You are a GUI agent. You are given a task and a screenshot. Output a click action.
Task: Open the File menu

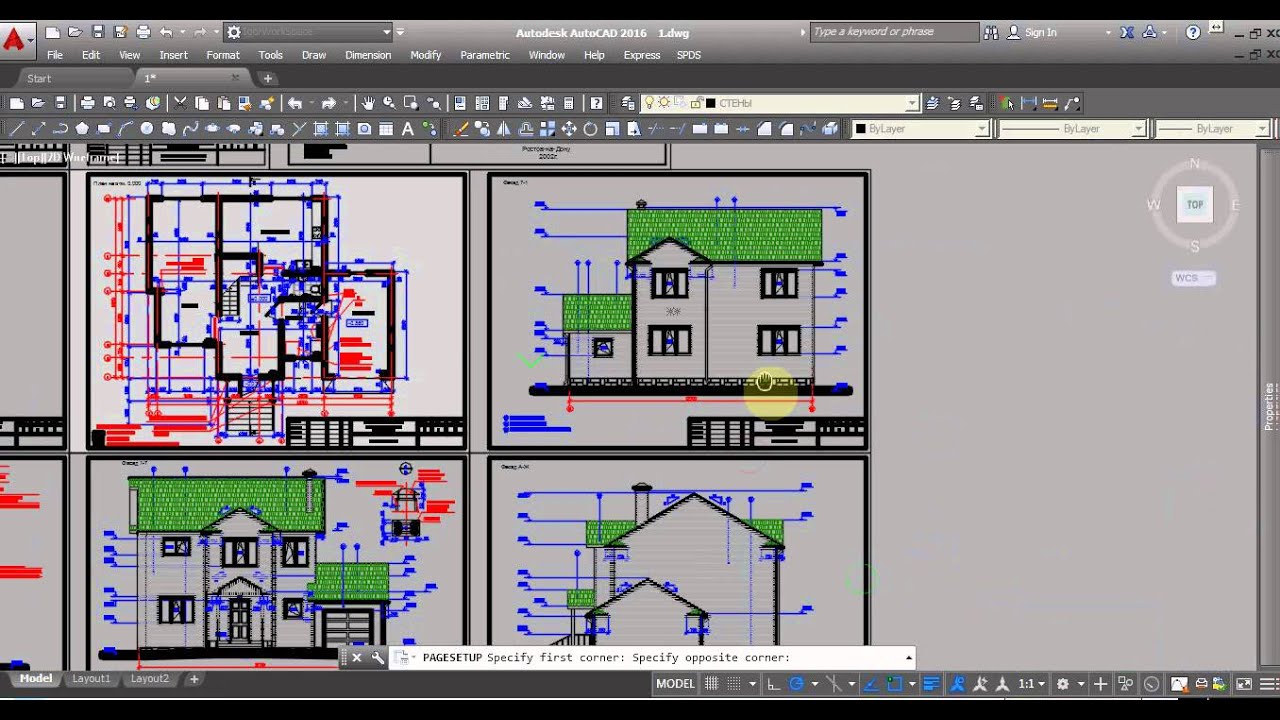pos(55,55)
